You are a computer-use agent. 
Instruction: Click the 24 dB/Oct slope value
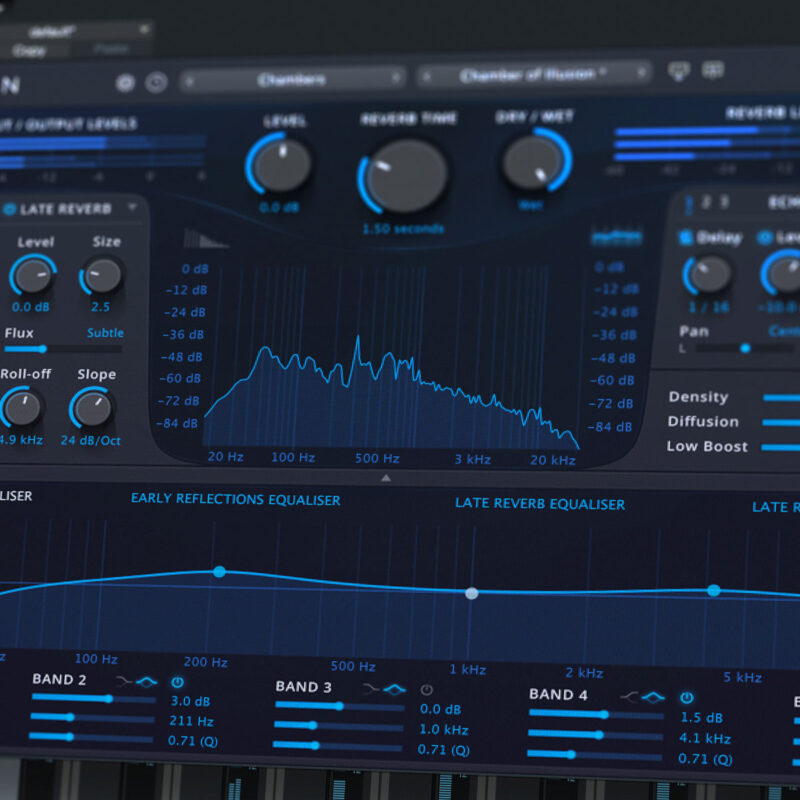pyautogui.click(x=91, y=440)
